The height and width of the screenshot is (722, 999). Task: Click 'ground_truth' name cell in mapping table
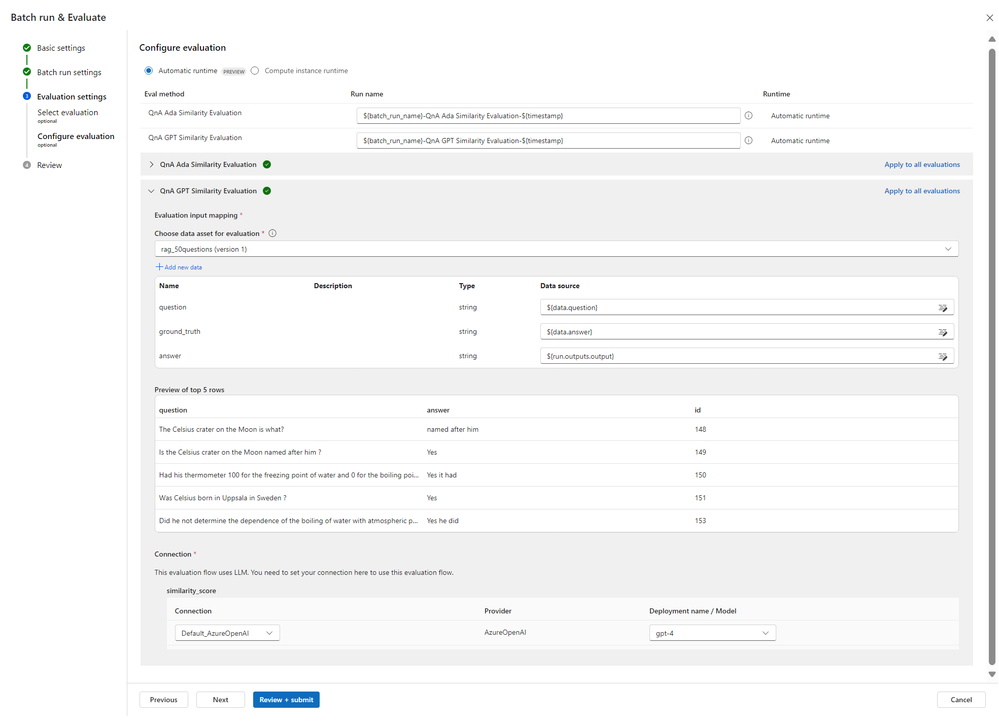point(180,332)
